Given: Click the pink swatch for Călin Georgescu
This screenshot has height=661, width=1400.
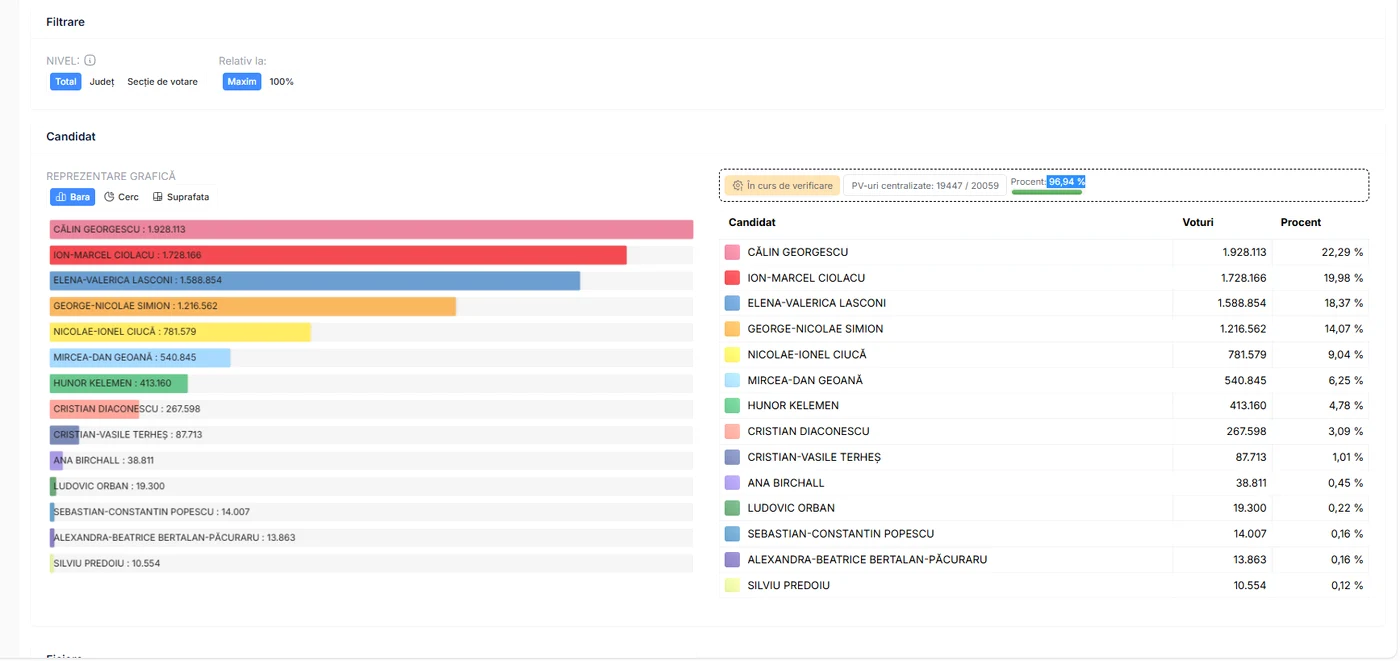Looking at the screenshot, I should 732,252.
